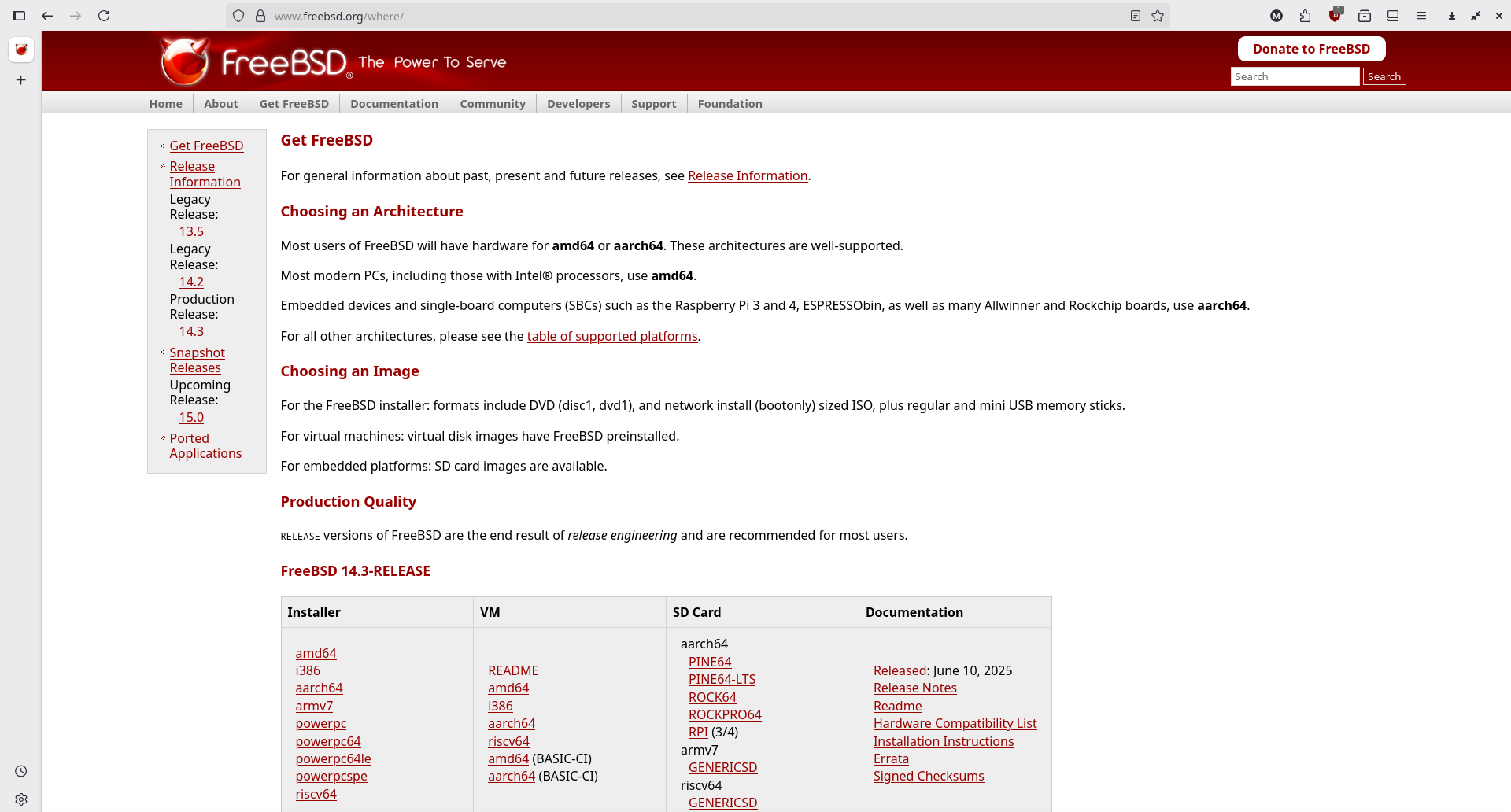Open the Released date link

click(900, 670)
